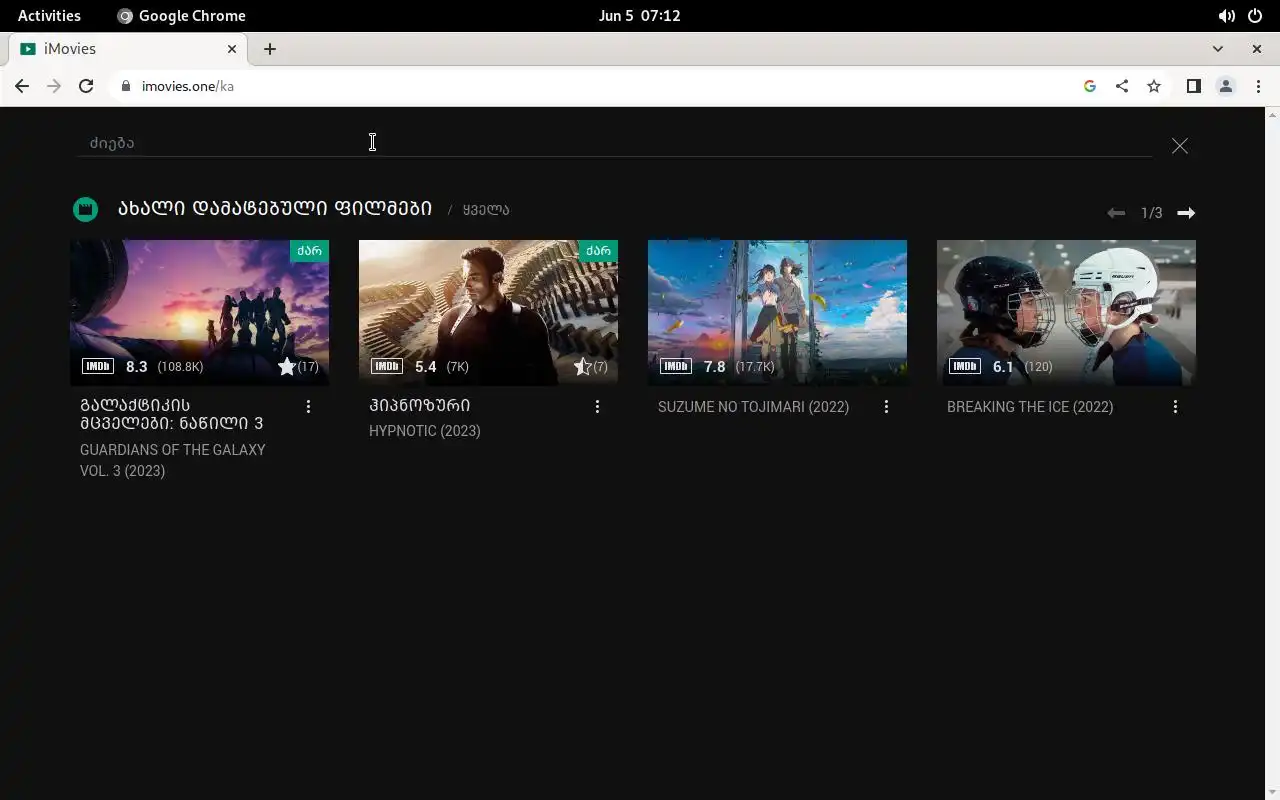This screenshot has width=1280, height=800.
Task: Open options menu for Hypnotic
Action: [x=597, y=407]
